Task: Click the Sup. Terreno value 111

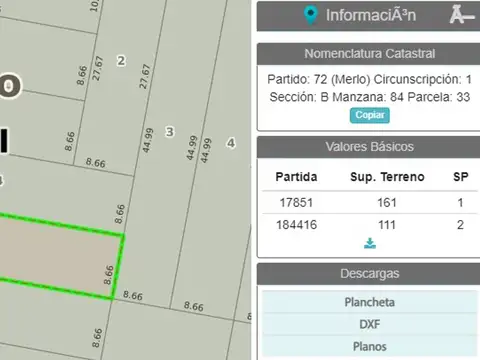Action: [387, 225]
